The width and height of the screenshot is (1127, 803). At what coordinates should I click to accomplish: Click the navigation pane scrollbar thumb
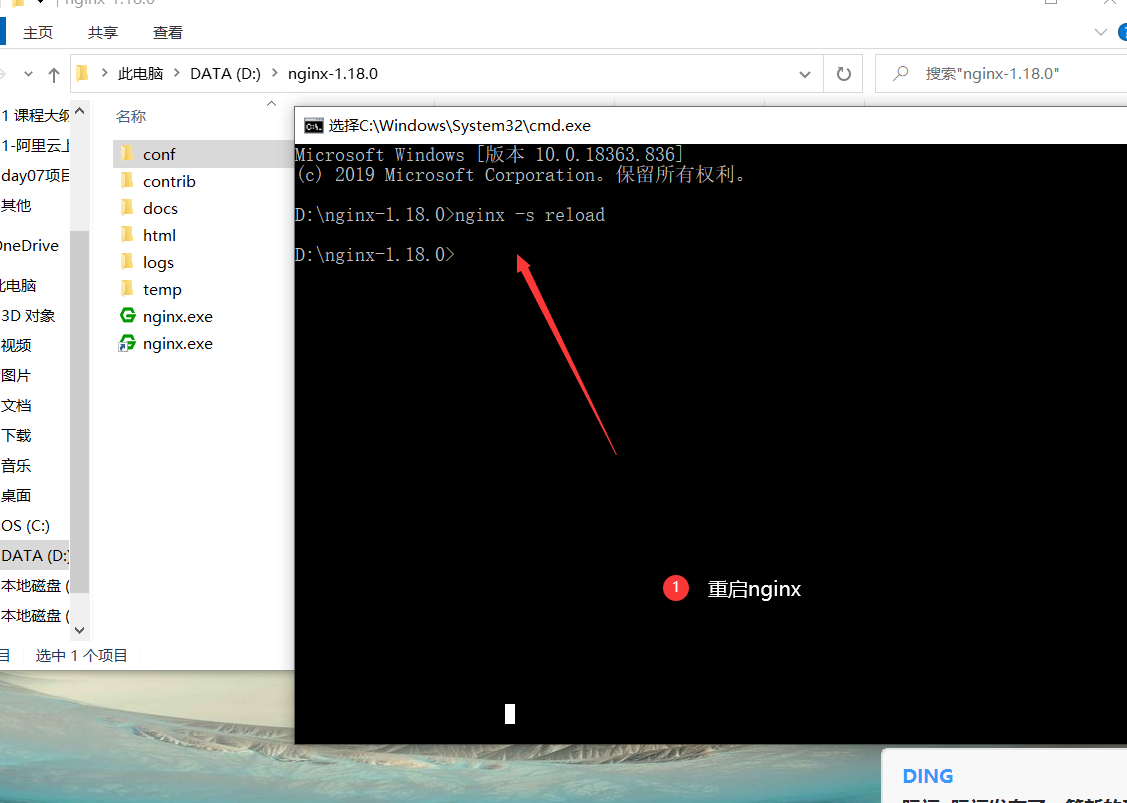[80, 411]
